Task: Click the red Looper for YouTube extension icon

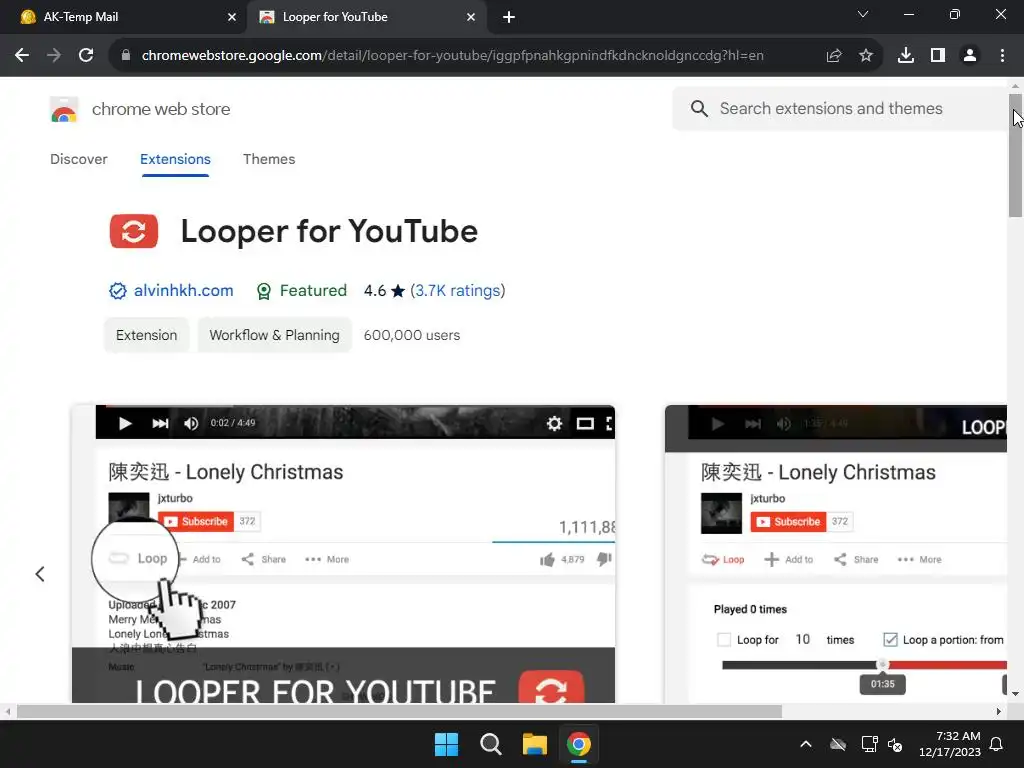Action: click(x=134, y=231)
